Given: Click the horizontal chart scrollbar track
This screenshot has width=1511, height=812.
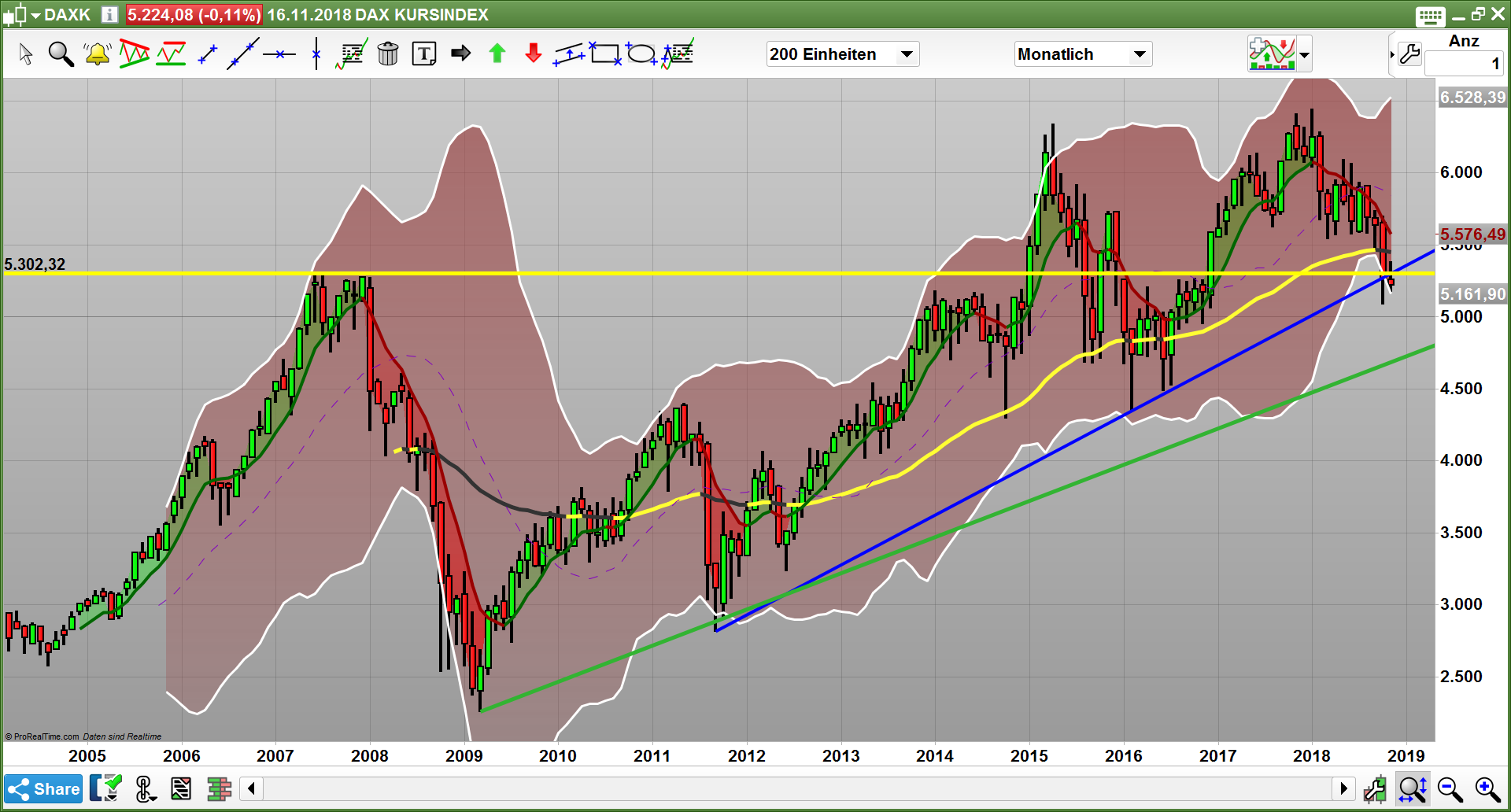Looking at the screenshot, I should (796, 788).
